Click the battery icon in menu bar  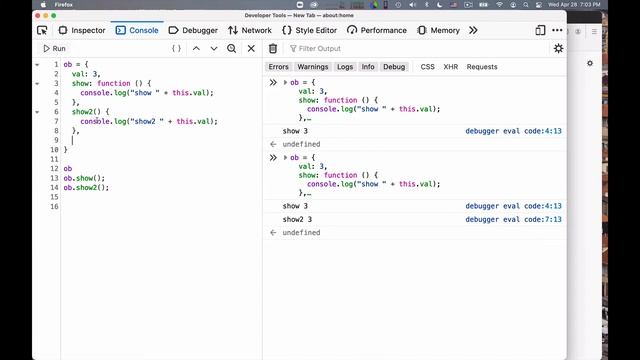point(483,5)
